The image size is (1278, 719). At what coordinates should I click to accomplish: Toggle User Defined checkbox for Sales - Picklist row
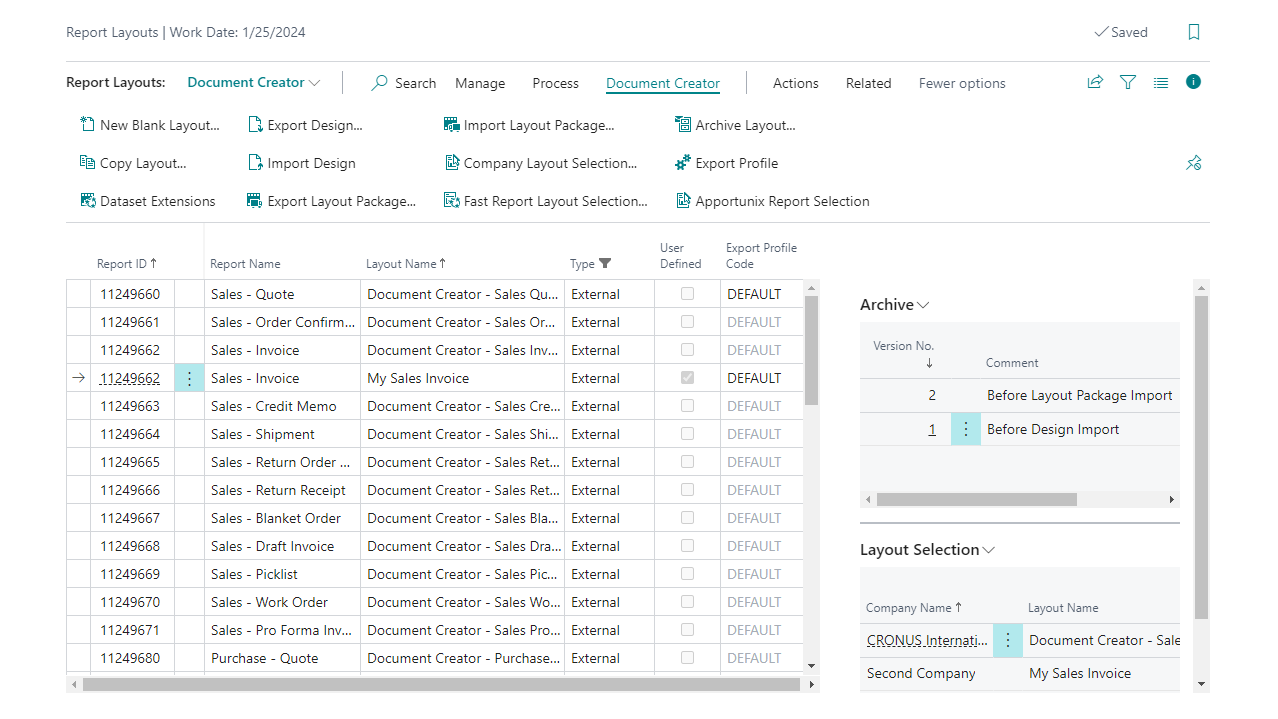click(687, 574)
